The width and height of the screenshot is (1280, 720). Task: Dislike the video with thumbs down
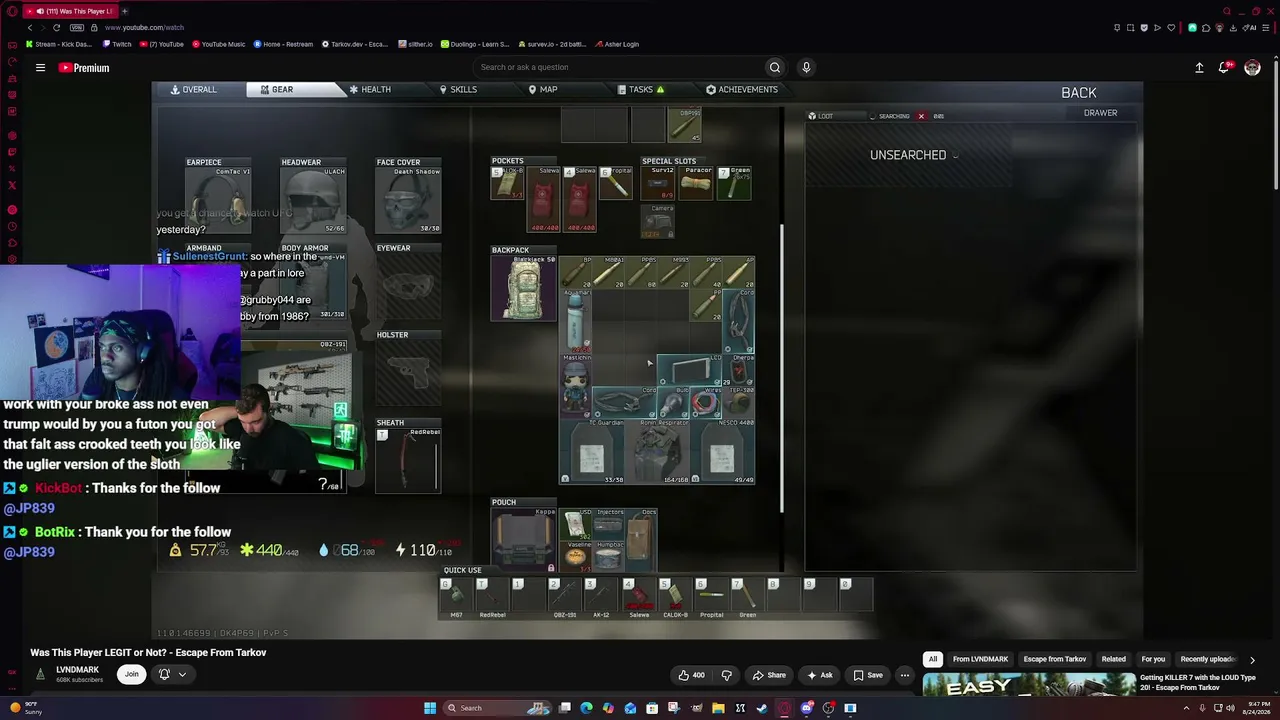pos(727,675)
